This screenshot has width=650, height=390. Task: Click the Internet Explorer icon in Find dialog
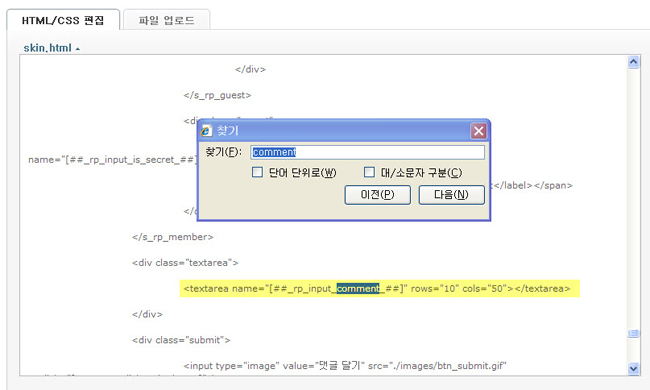point(206,131)
